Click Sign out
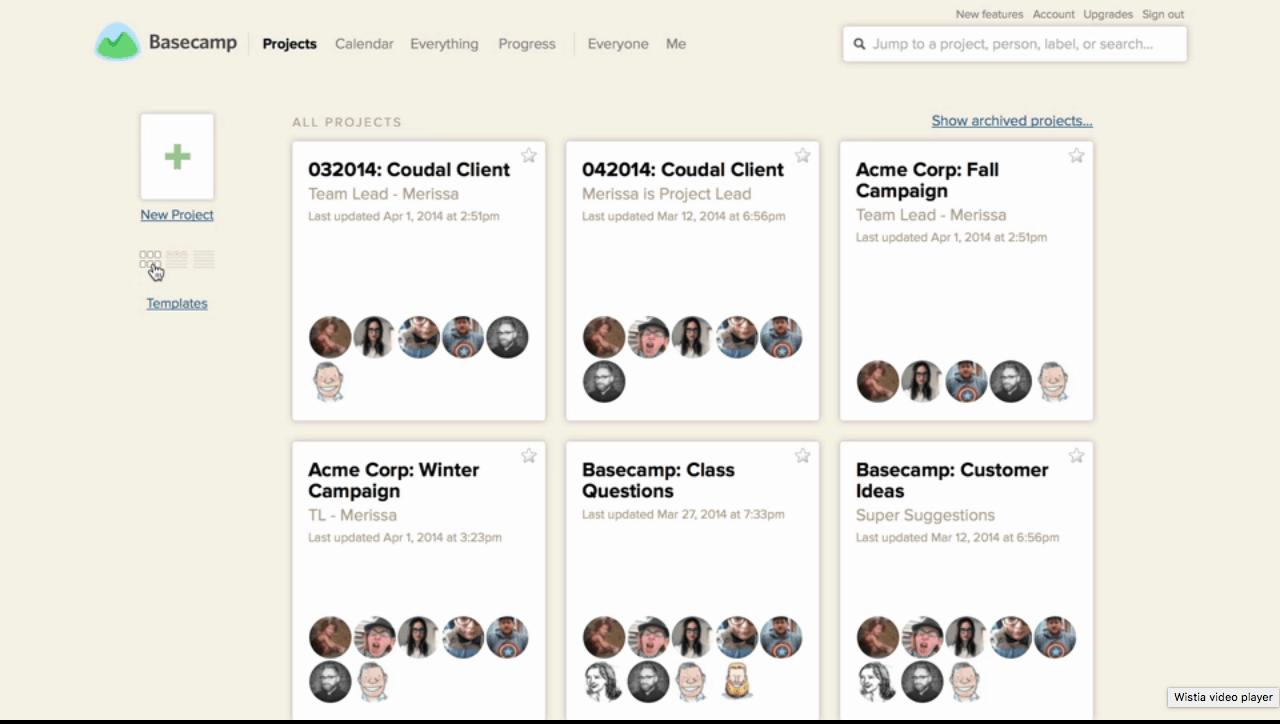This screenshot has width=1280, height=724. tap(1163, 15)
